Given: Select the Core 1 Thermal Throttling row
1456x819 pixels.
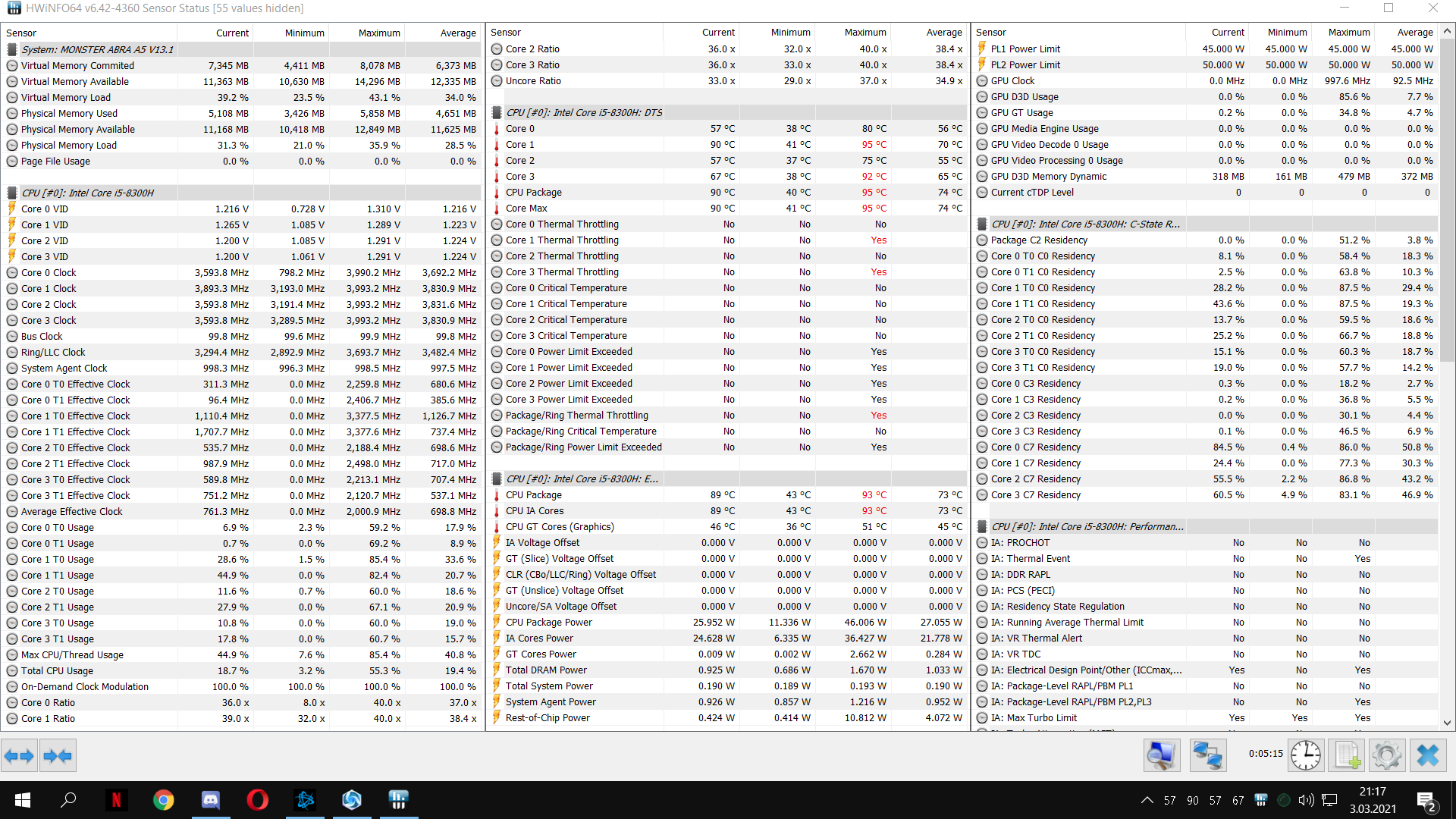Looking at the screenshot, I should click(562, 240).
